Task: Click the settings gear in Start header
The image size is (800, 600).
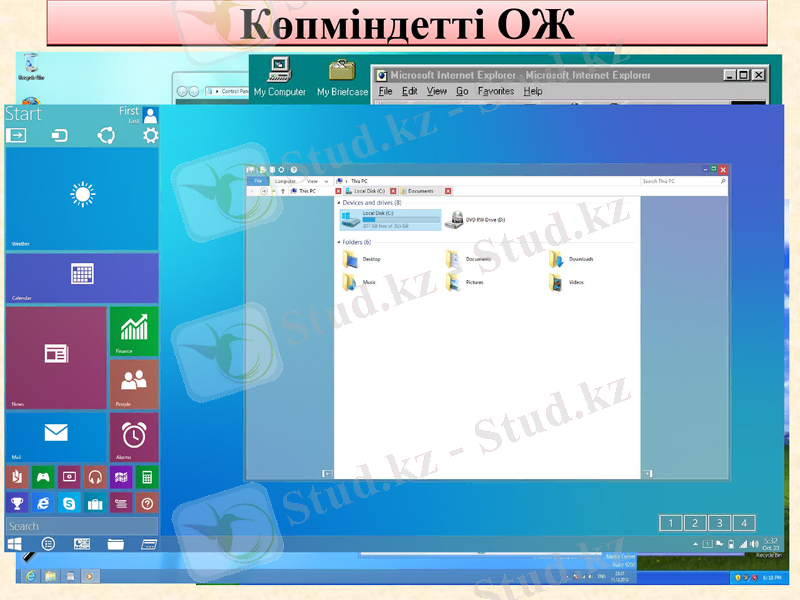Action: click(150, 136)
